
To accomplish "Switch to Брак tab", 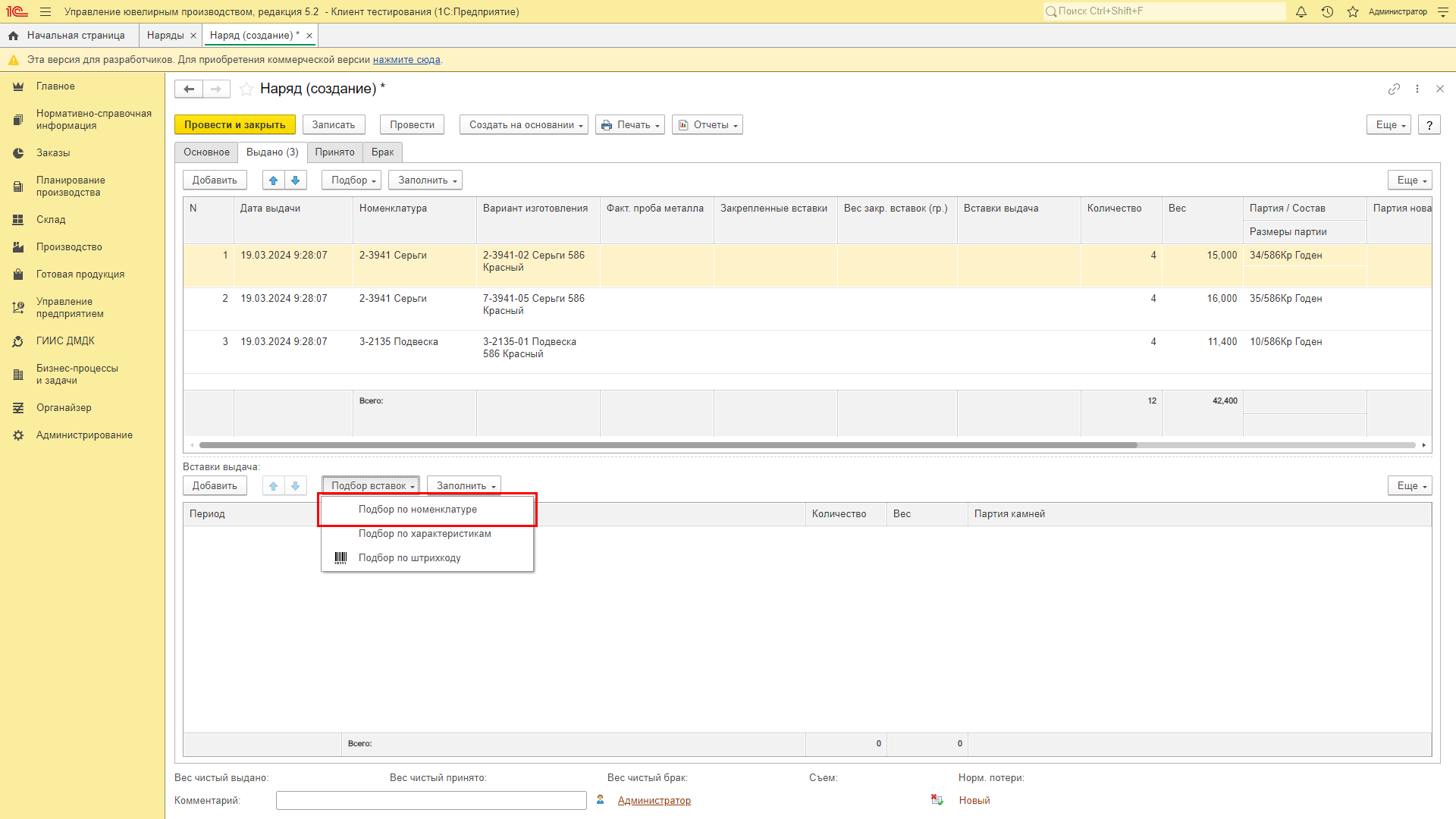I will 383,152.
